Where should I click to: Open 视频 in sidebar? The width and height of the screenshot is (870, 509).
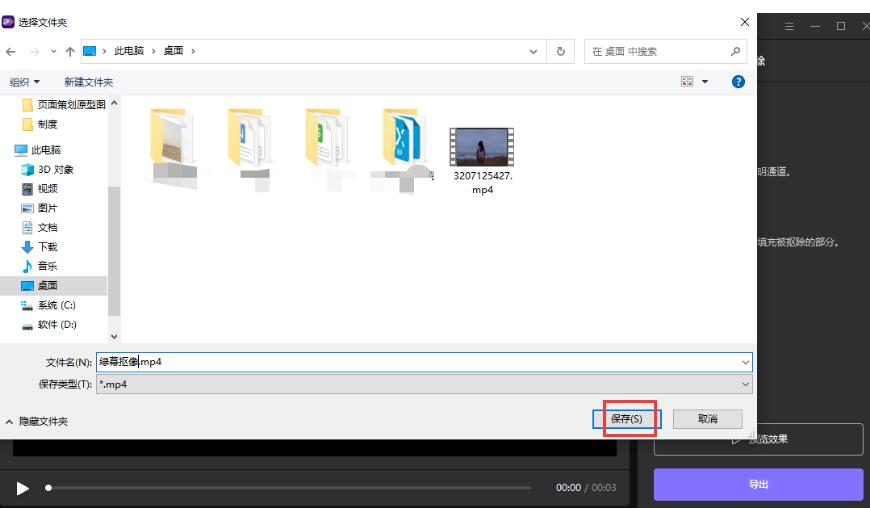point(40,189)
